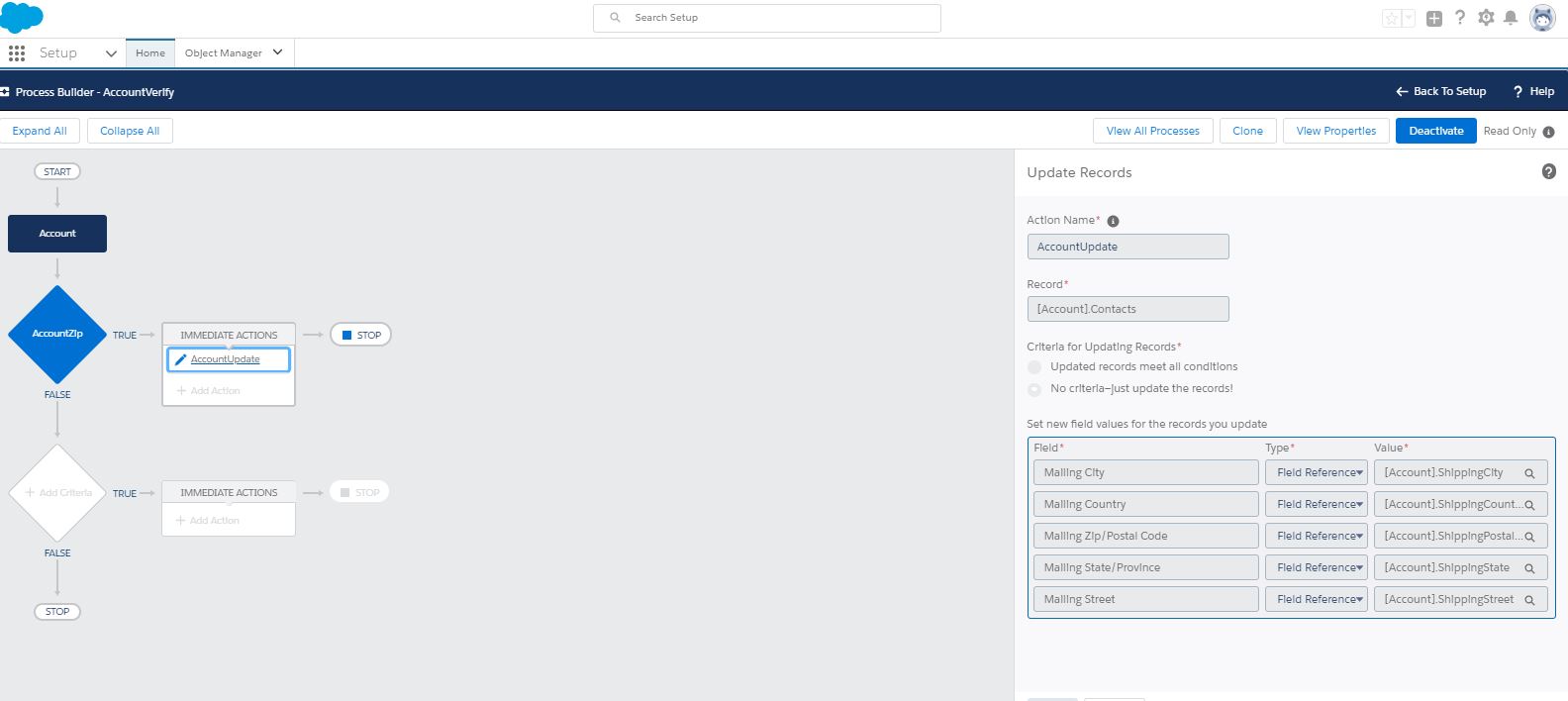Image resolution: width=1568 pixels, height=701 pixels.
Task: Select 'No criteria—just update the records!' radio
Action: [x=1034, y=389]
